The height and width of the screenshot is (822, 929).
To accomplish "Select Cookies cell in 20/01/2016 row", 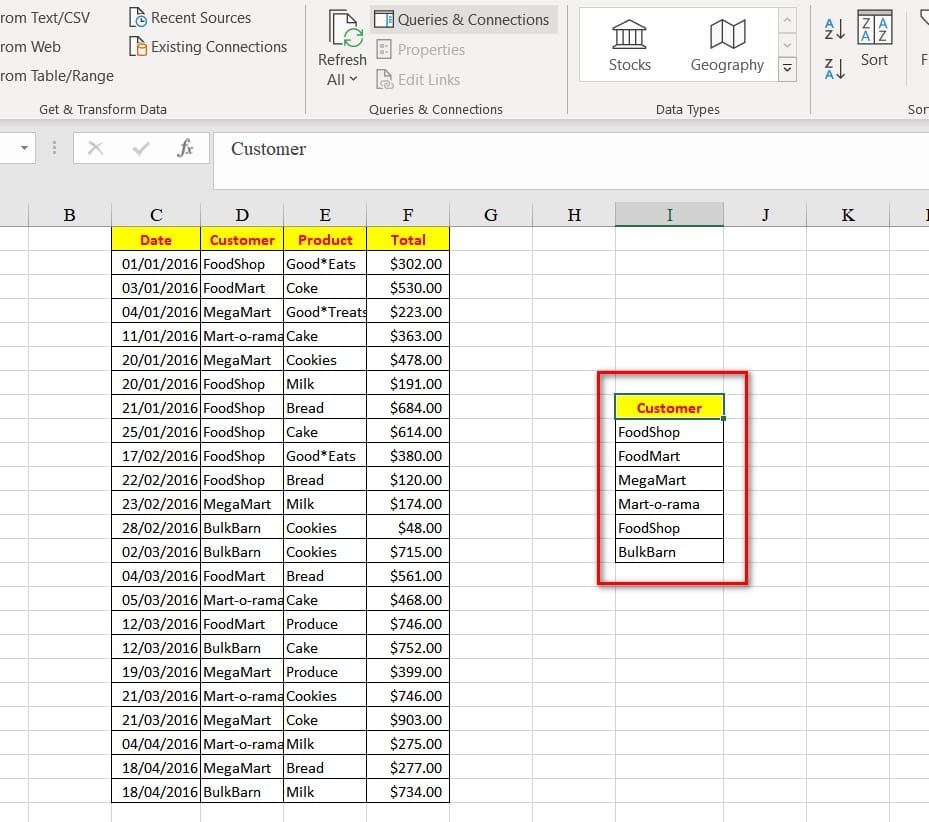I will (x=325, y=360).
